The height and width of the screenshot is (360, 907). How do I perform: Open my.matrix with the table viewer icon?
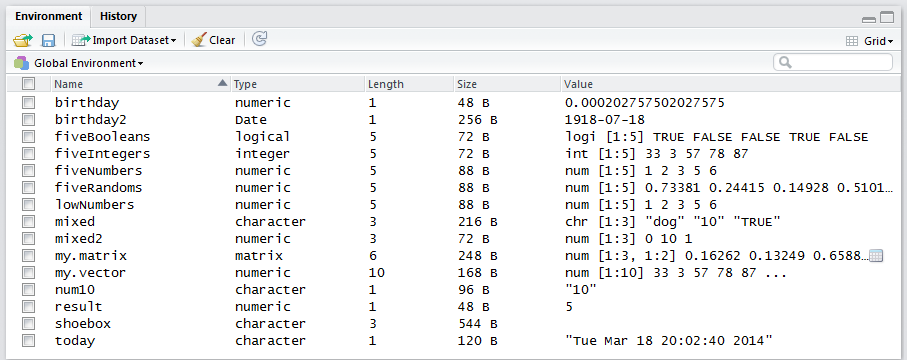tap(876, 255)
